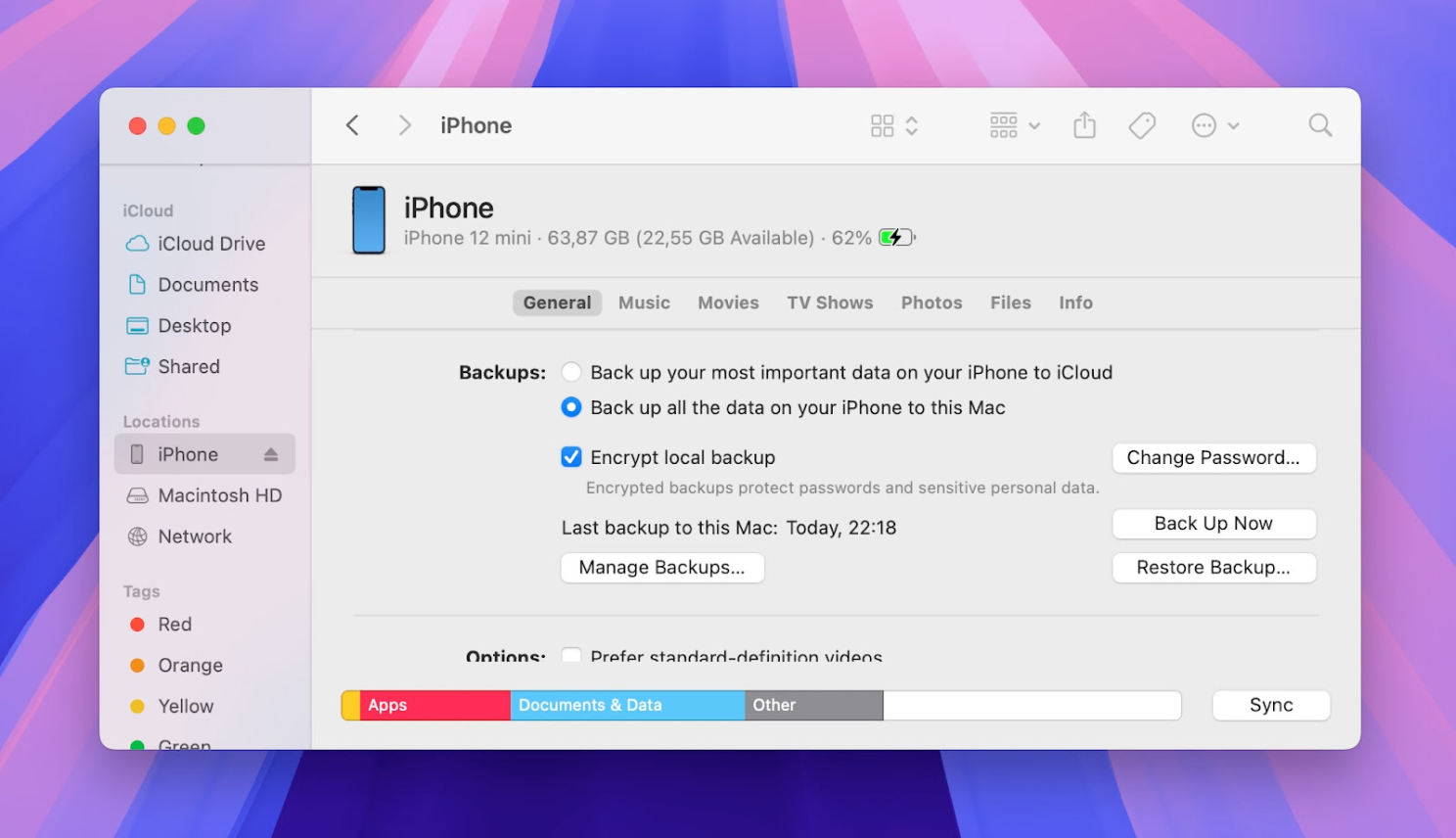
Task: Click the Apps storage segment
Action: click(x=435, y=706)
